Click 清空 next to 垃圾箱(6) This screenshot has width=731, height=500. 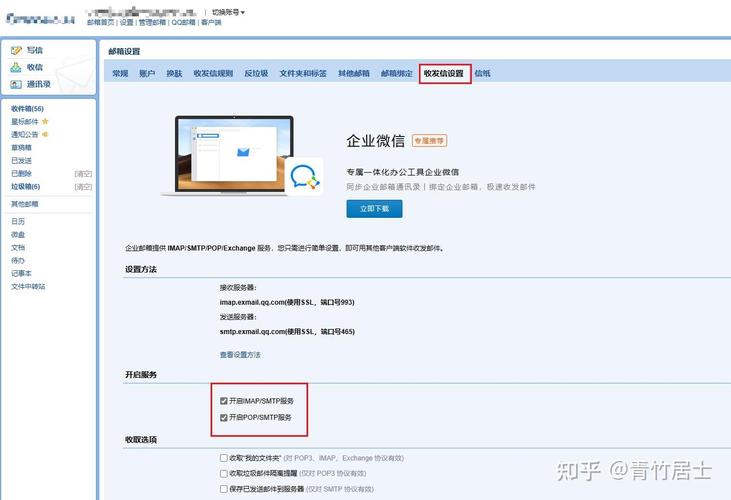[83, 187]
